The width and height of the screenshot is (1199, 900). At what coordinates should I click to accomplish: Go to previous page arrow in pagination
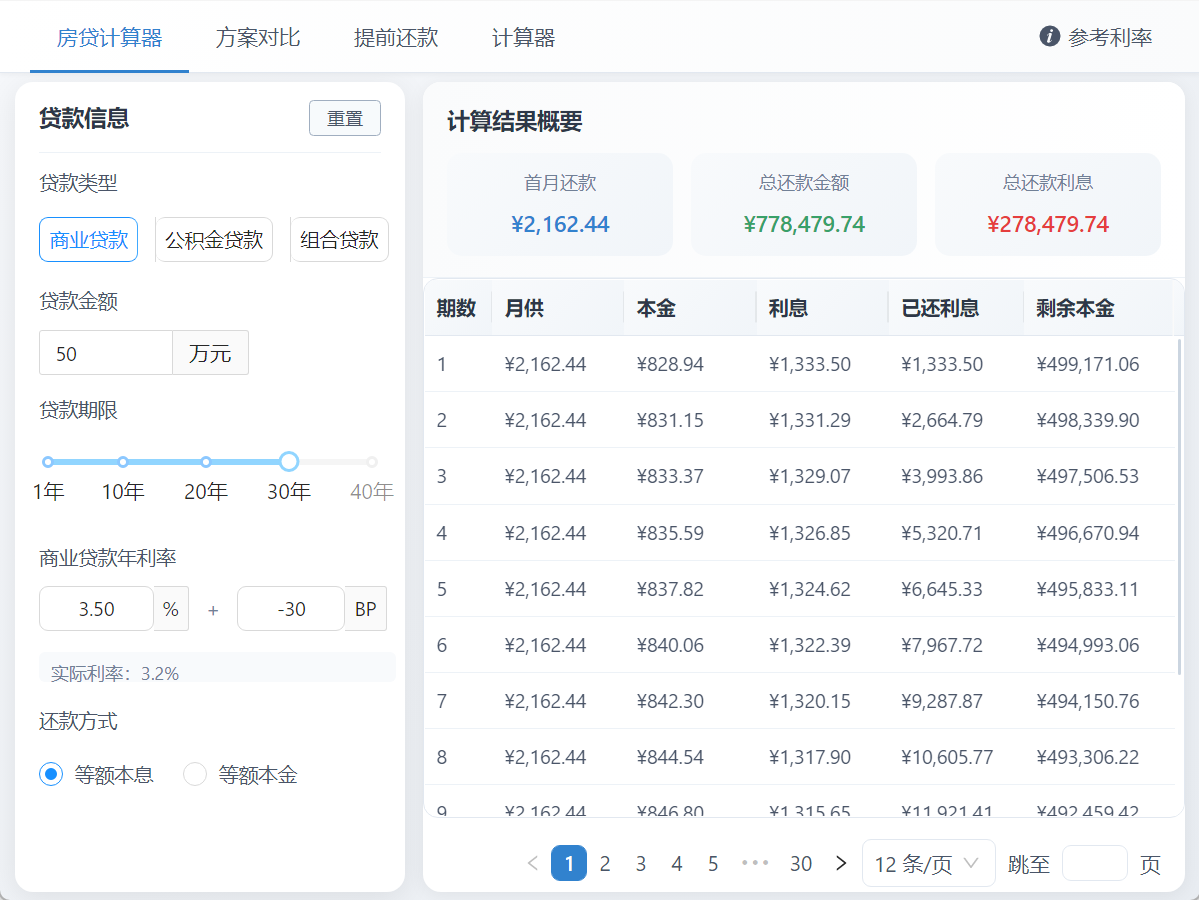pyautogui.click(x=533, y=863)
